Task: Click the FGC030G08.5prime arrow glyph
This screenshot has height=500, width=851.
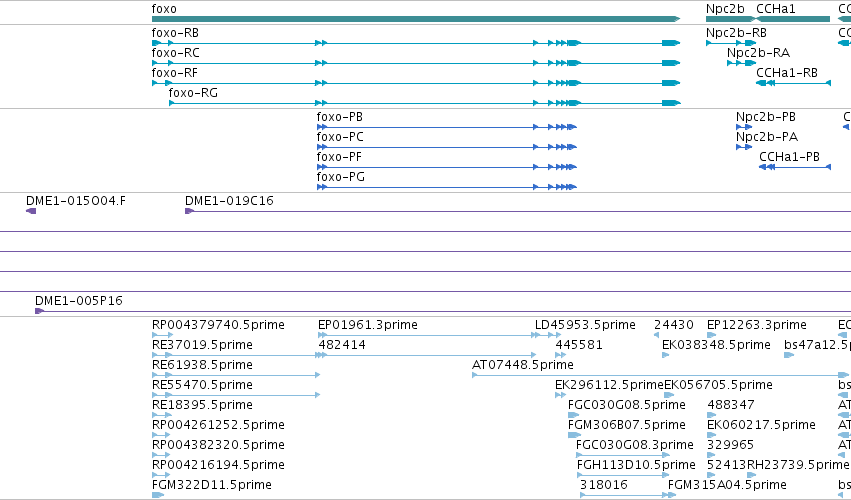Action: (x=574, y=415)
